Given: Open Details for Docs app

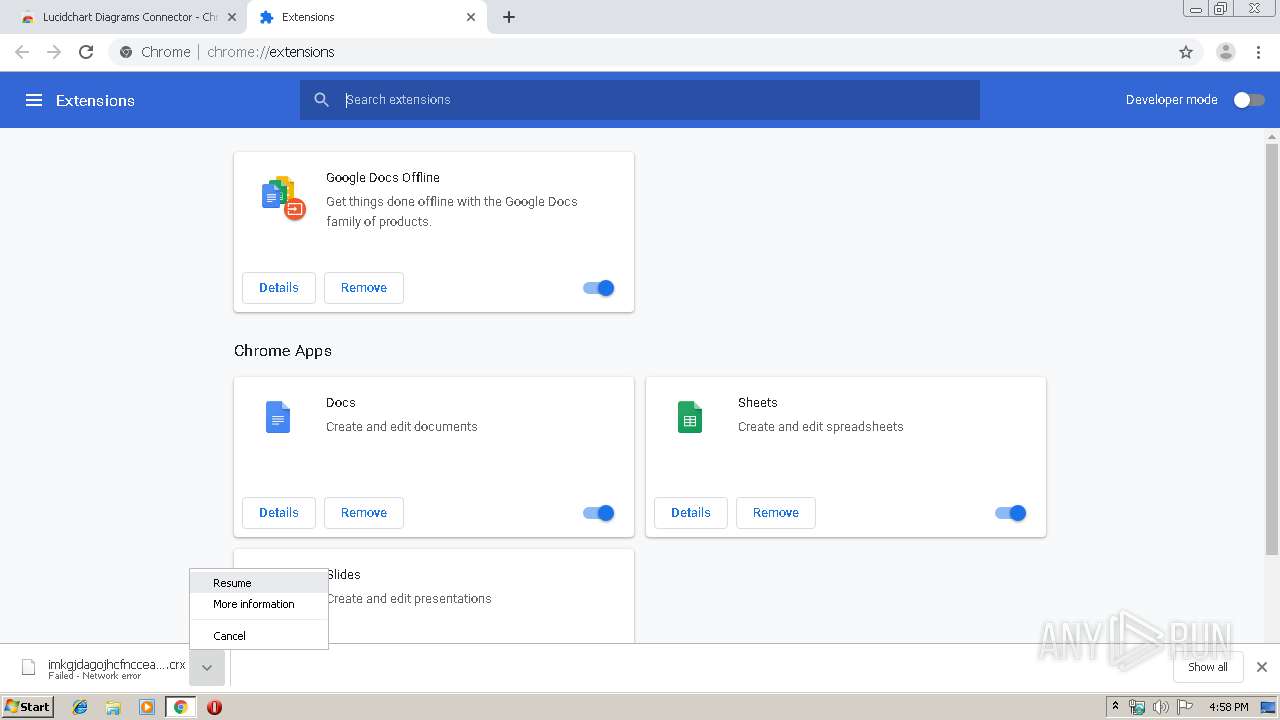Looking at the screenshot, I should (279, 513).
